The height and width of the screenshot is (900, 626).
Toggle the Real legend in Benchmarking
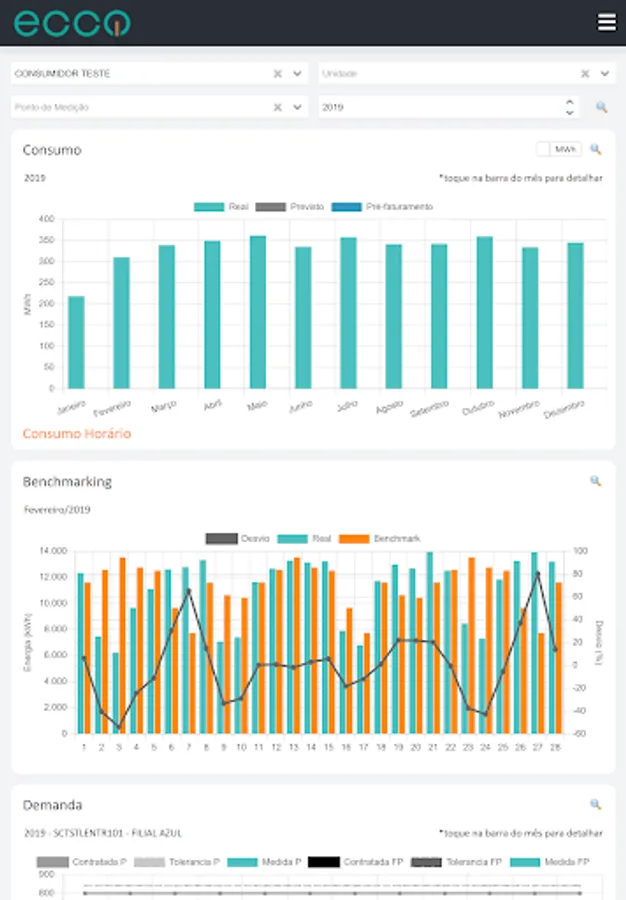point(304,538)
